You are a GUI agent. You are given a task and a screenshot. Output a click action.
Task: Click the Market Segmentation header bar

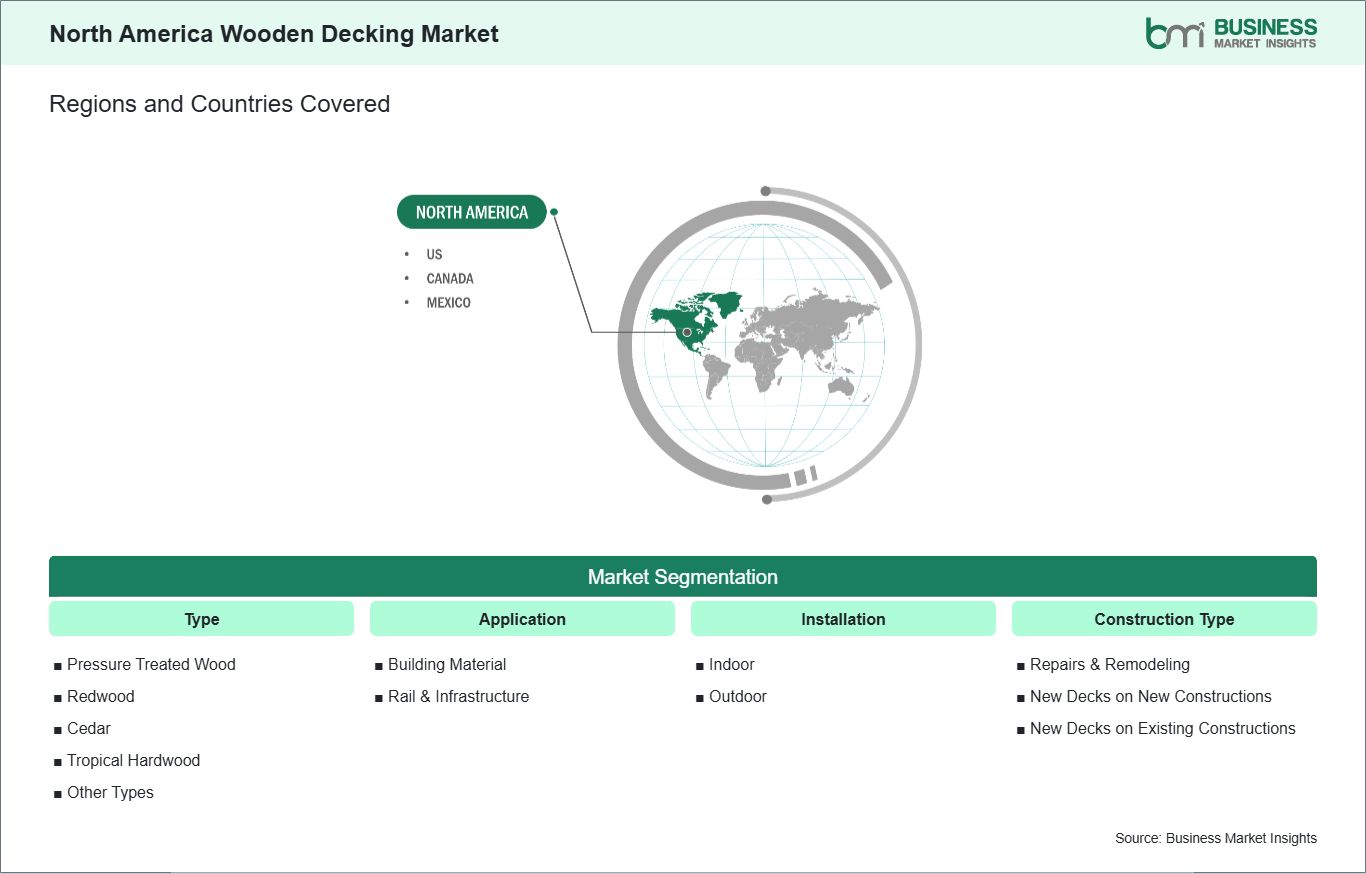click(x=683, y=577)
